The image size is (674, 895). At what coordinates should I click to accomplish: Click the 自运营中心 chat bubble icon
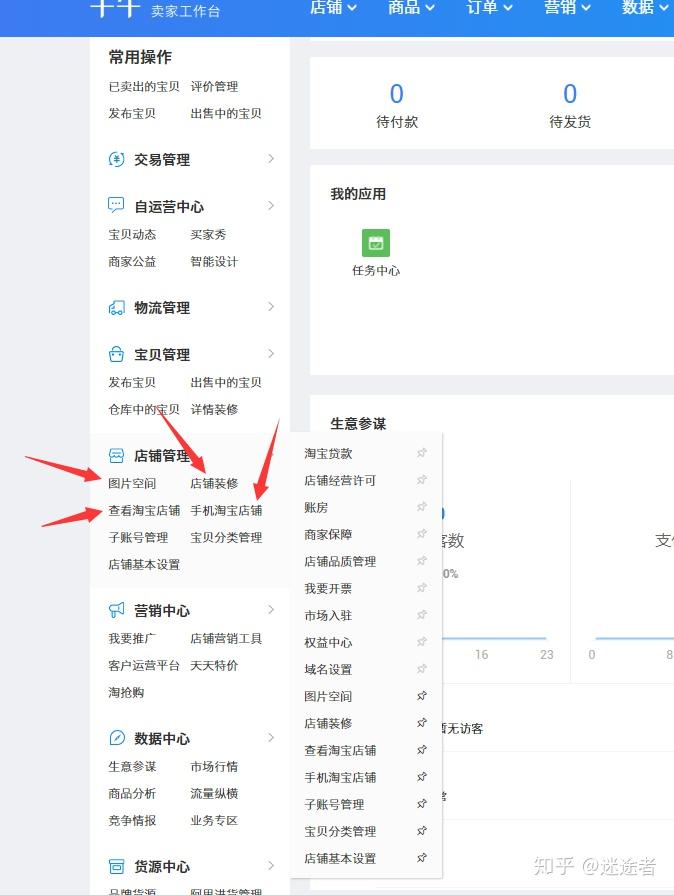pos(116,205)
